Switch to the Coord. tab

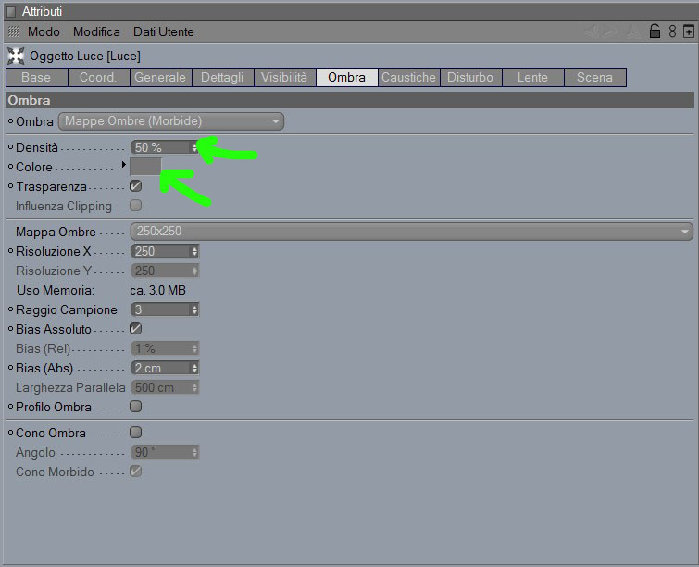[x=99, y=78]
